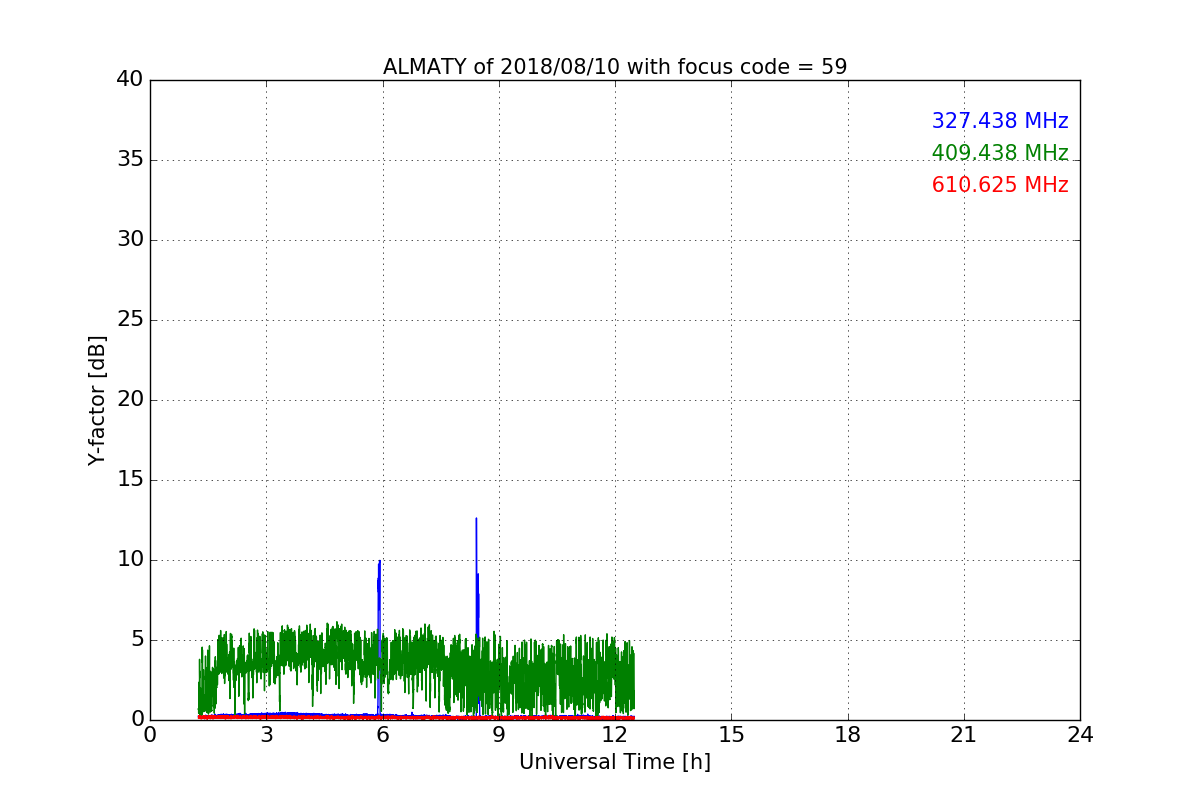1200x800 pixels.
Task: Click the y-axis tick label 15
Action: [x=130, y=480]
